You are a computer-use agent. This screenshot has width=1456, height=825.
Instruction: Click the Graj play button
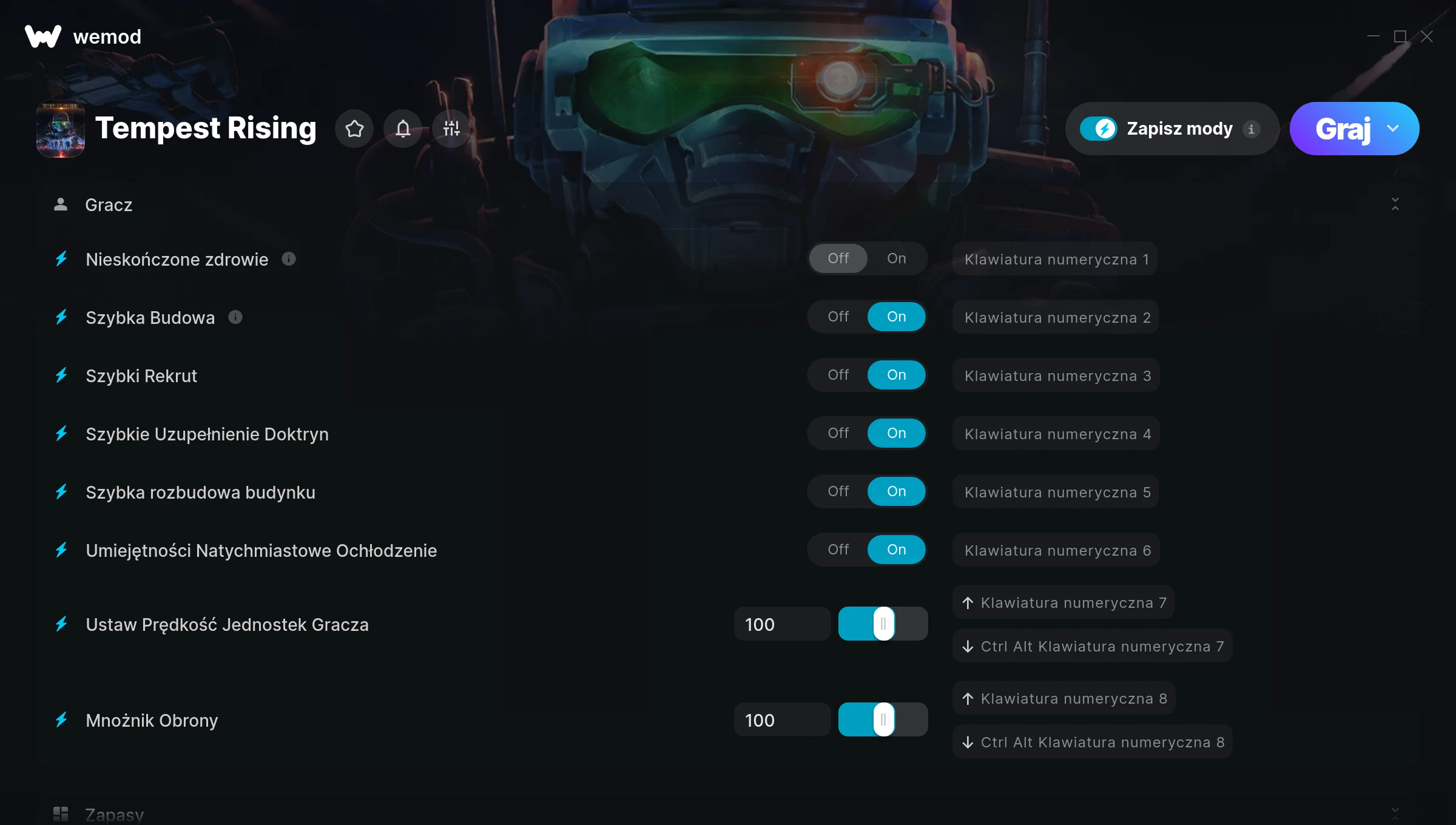1343,129
